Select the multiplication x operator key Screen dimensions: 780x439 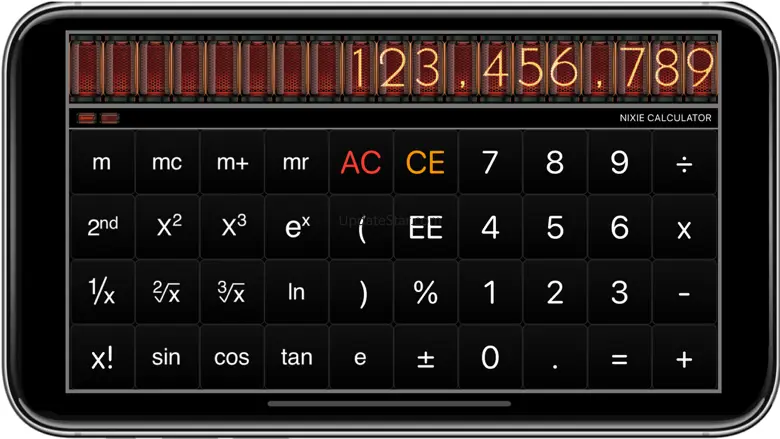(x=684, y=227)
